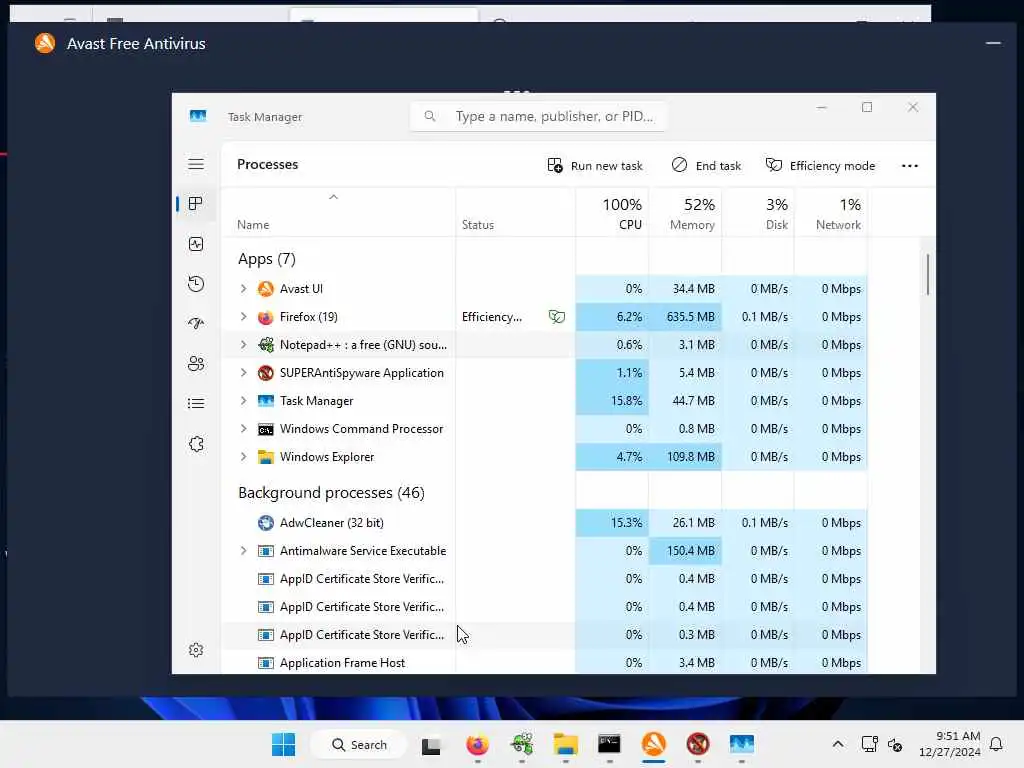Click the Apps (7) group header

(267, 259)
